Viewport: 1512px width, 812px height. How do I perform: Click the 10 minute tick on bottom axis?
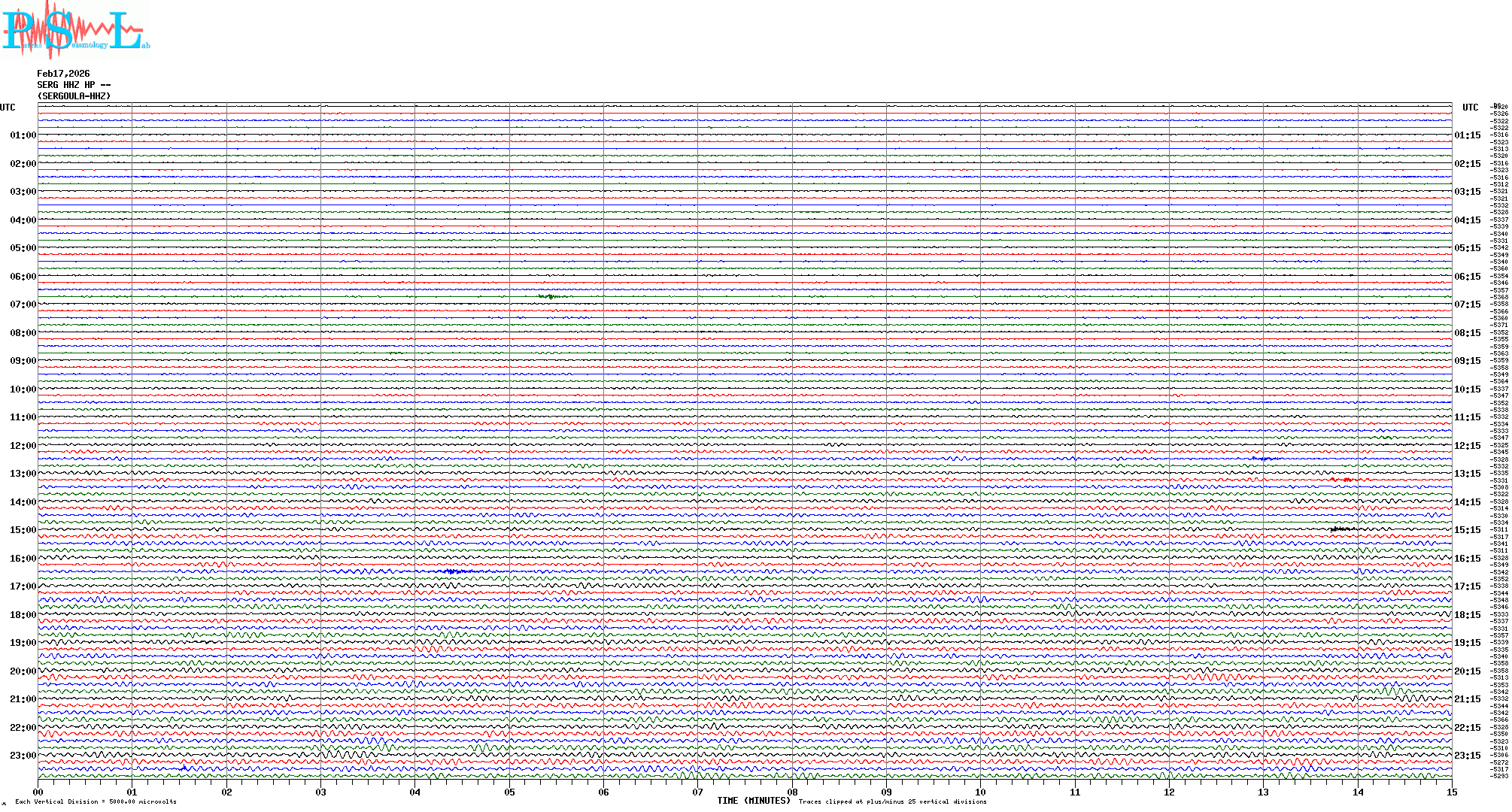[x=980, y=792]
